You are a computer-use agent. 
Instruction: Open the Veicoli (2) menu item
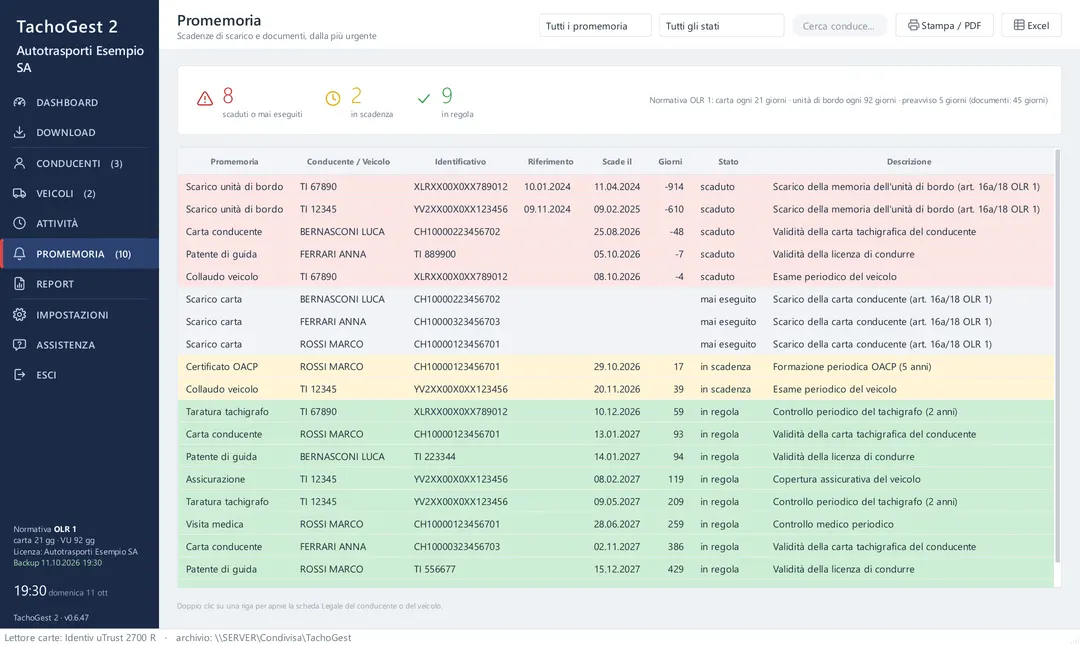tap(79, 194)
